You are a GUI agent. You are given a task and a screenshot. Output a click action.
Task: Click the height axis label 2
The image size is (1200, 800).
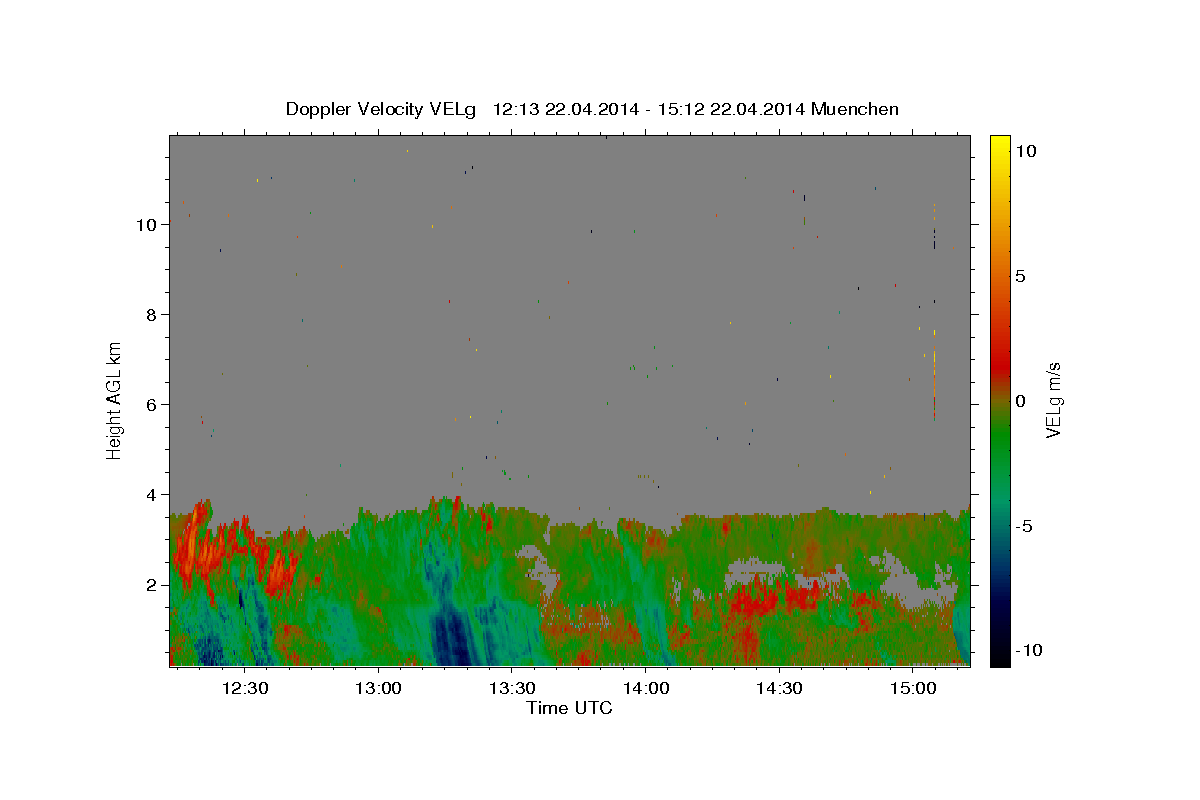(151, 584)
